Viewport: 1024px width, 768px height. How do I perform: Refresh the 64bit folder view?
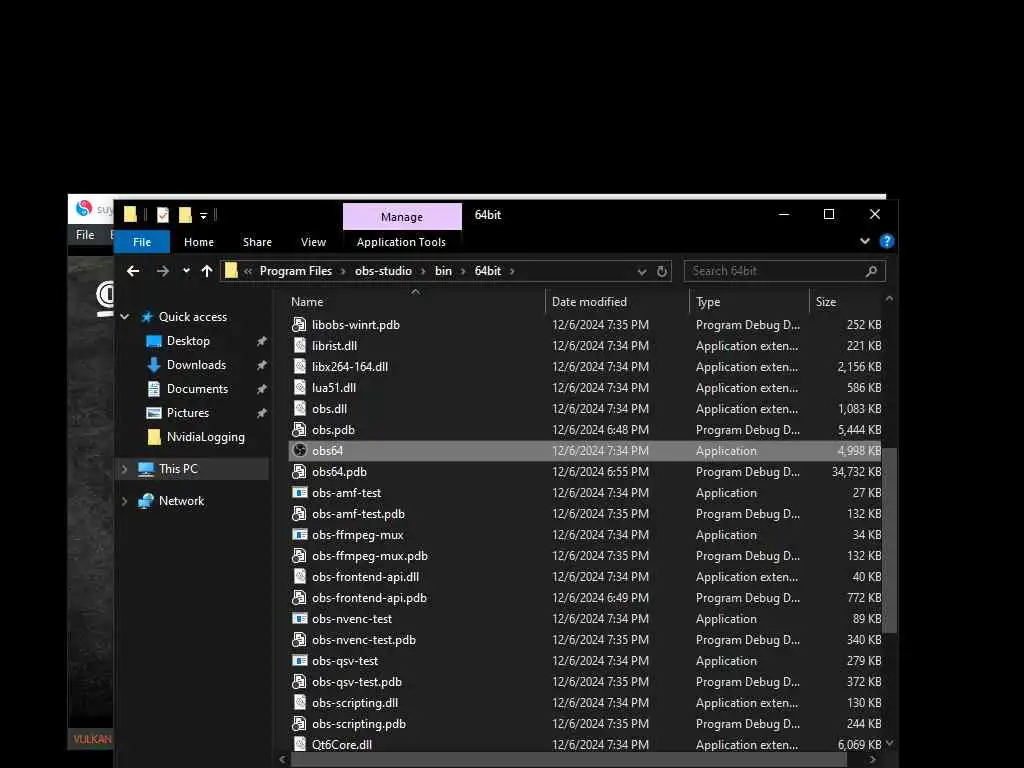[x=662, y=272]
